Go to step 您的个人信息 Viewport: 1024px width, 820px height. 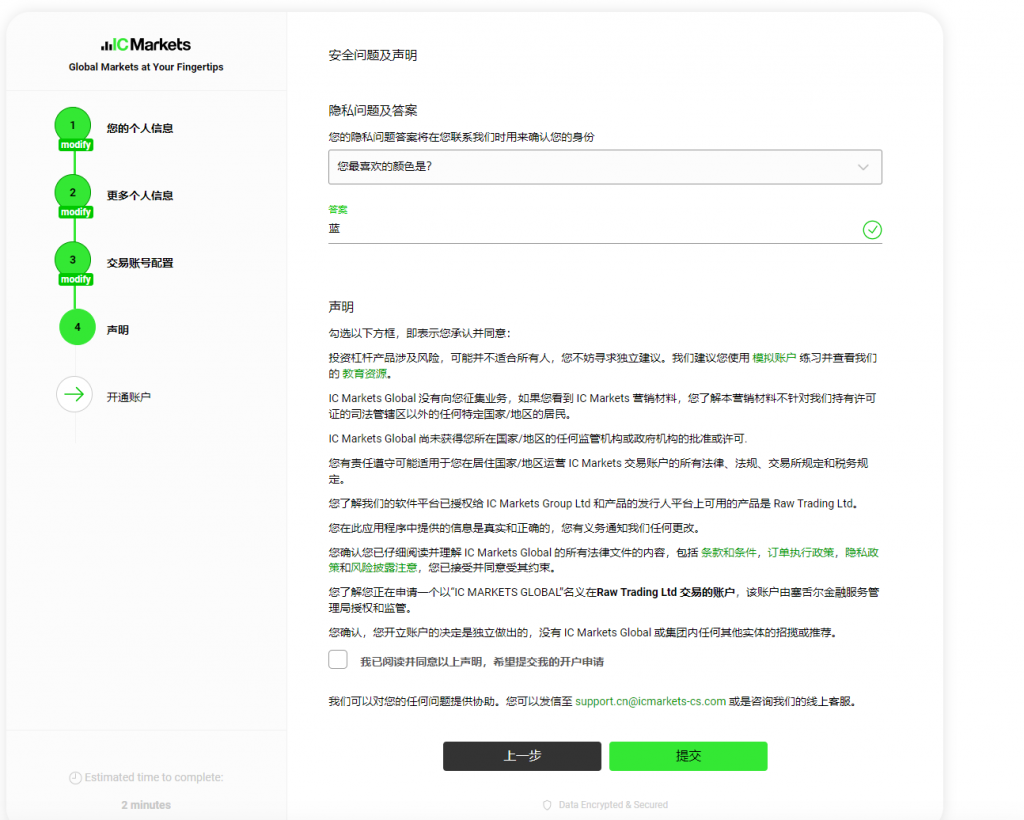[x=140, y=128]
